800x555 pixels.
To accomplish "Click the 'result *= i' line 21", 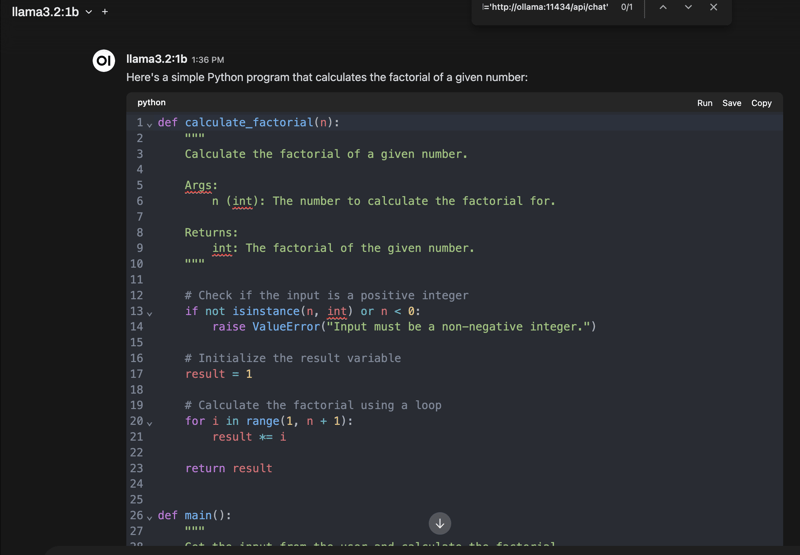I will click(x=249, y=437).
